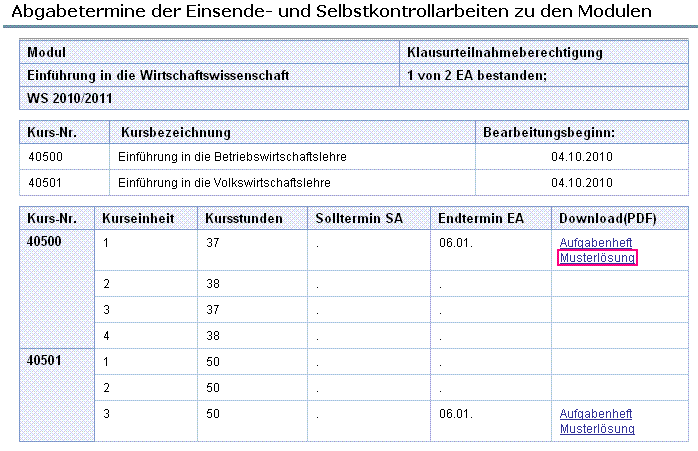Click Kursstunden value 50 for 40501 unit 3
The image size is (698, 451).
coord(213,414)
